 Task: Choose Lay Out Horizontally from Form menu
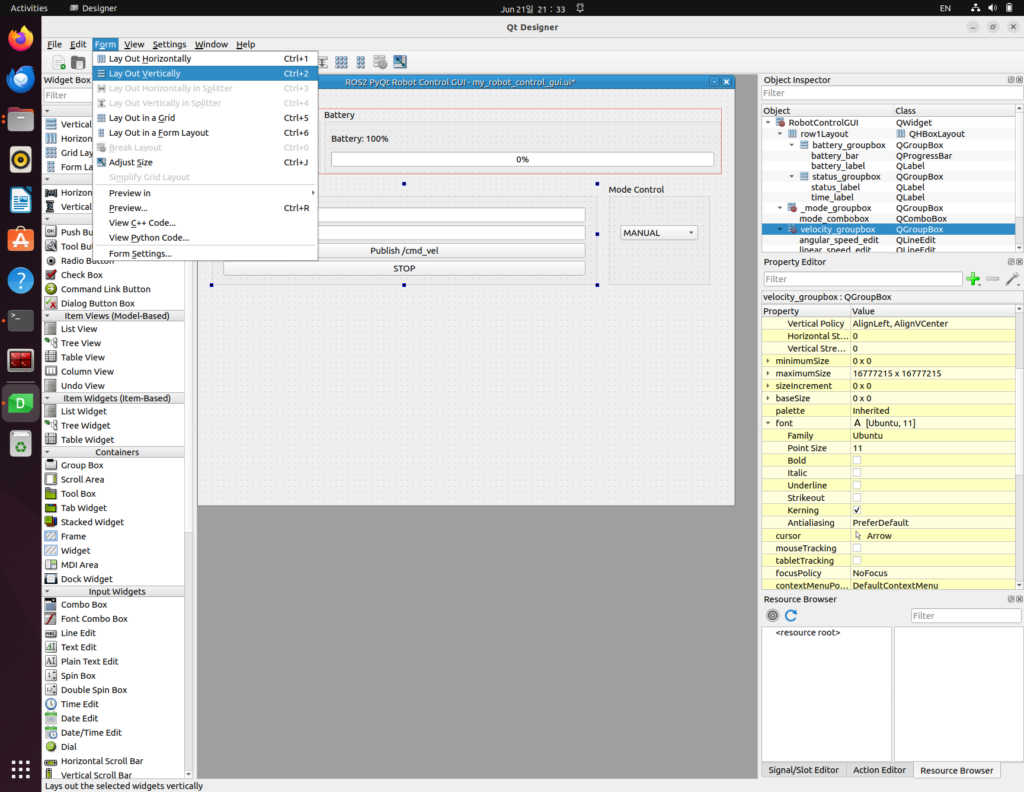pos(205,58)
